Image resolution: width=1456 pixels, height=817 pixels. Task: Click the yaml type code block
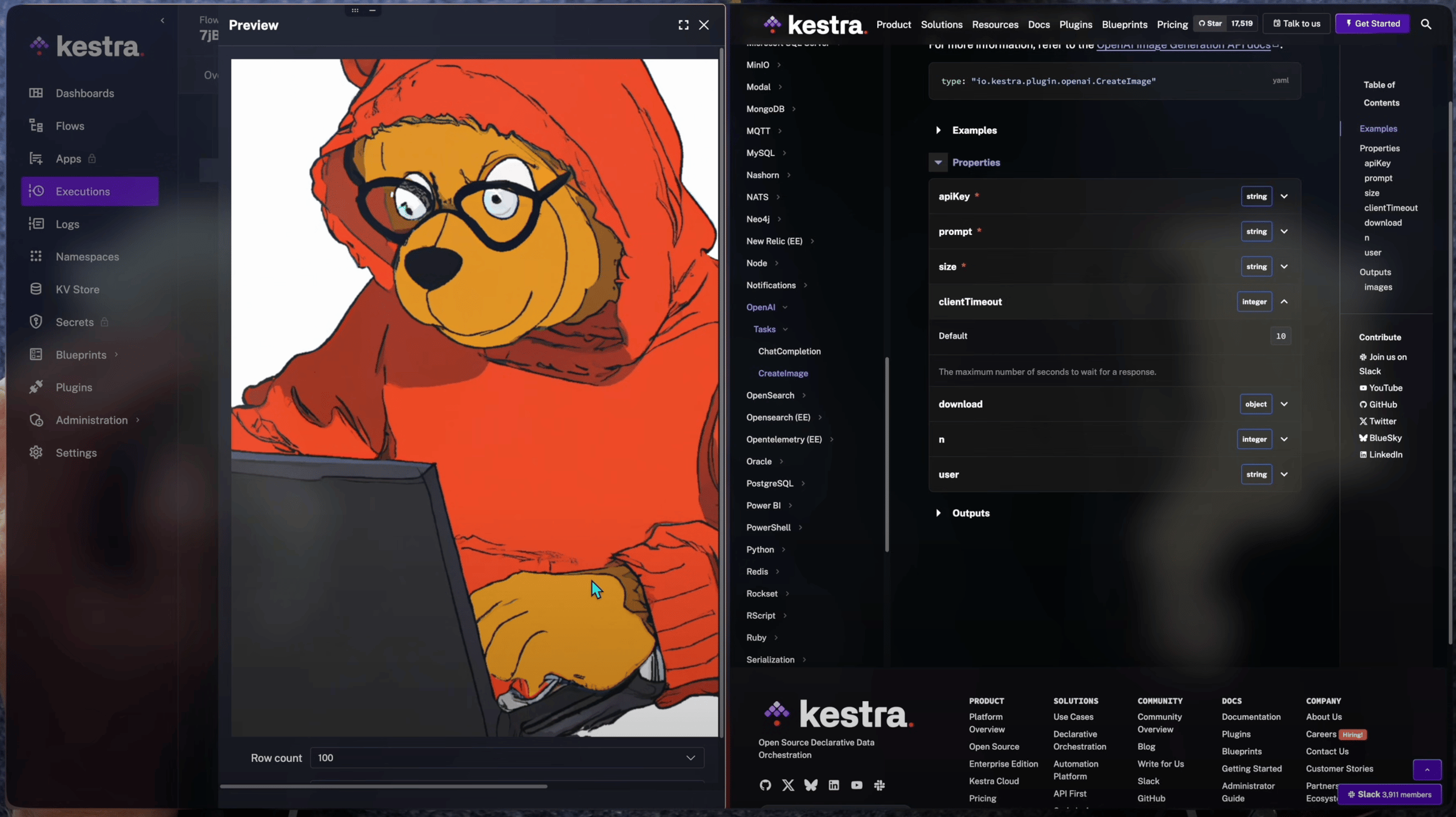point(1114,81)
